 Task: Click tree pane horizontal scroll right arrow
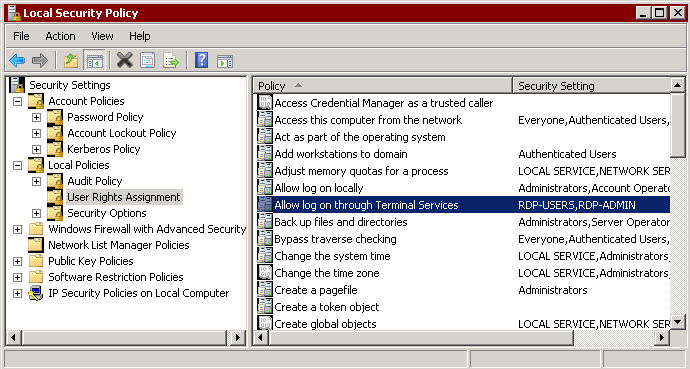point(238,338)
